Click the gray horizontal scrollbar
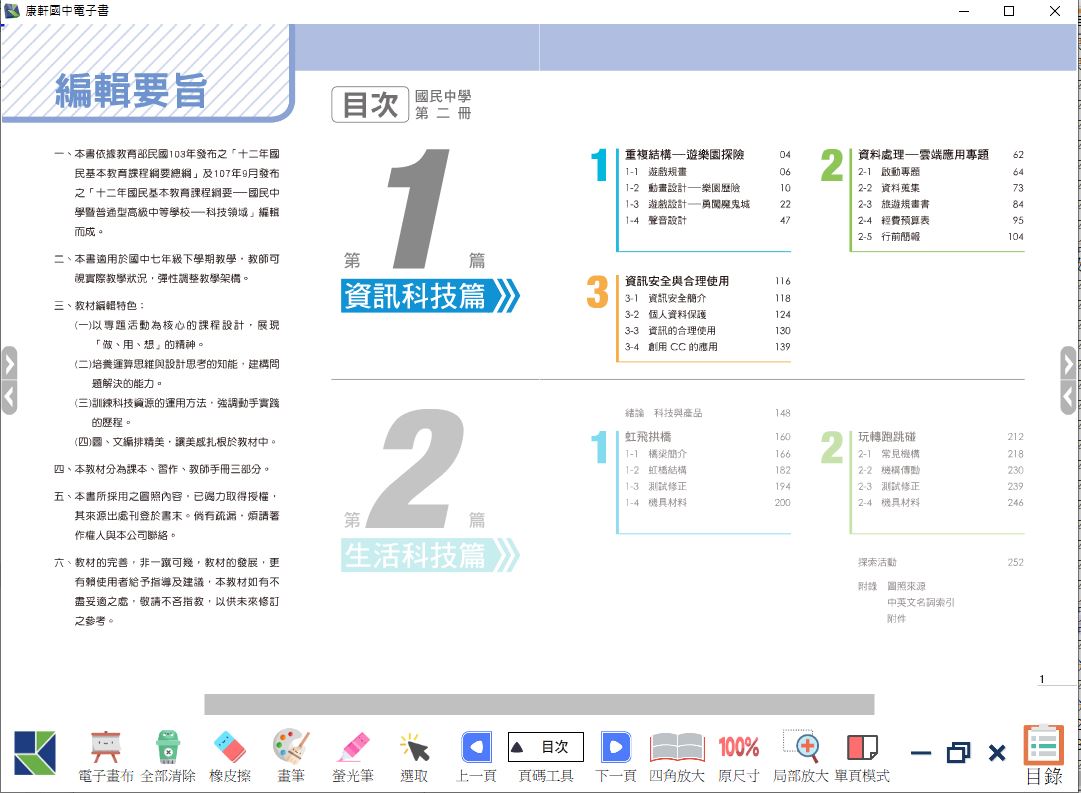Viewport: 1081px width, 793px height. coord(539,704)
